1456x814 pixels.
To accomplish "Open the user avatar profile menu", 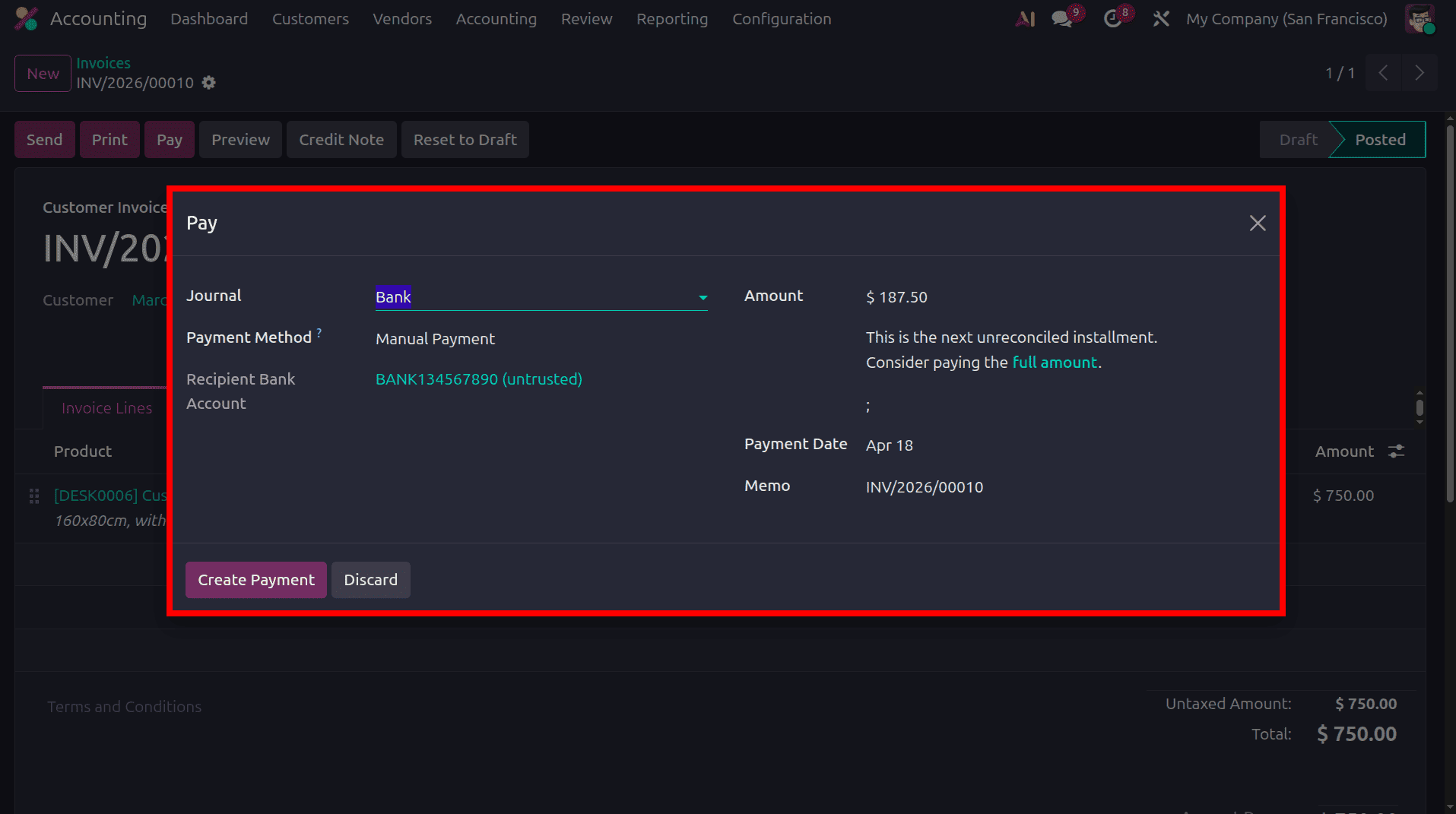I will point(1419,18).
